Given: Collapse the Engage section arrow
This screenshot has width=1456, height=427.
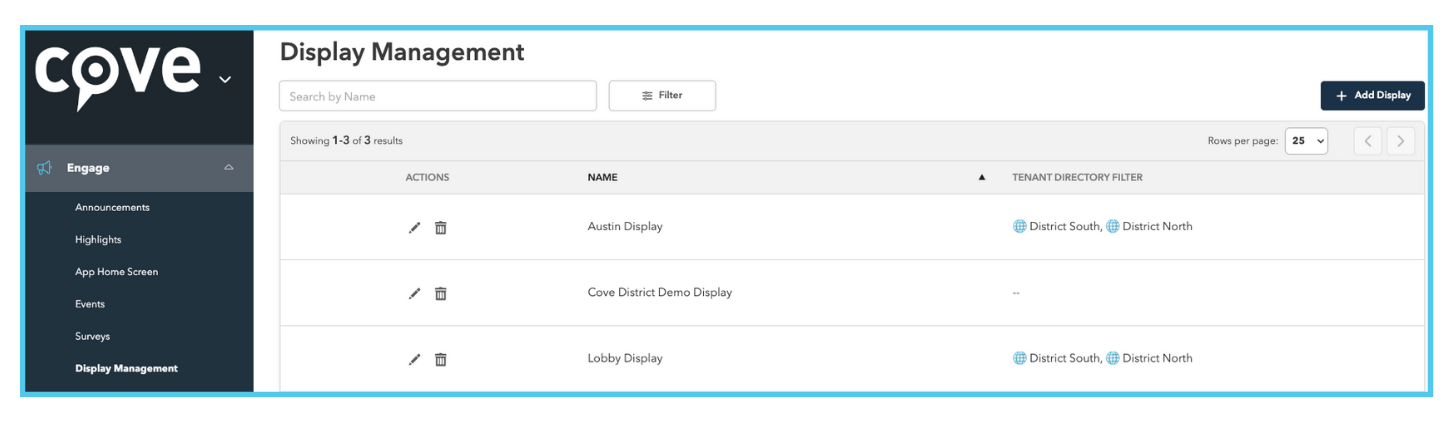Looking at the screenshot, I should (228, 168).
